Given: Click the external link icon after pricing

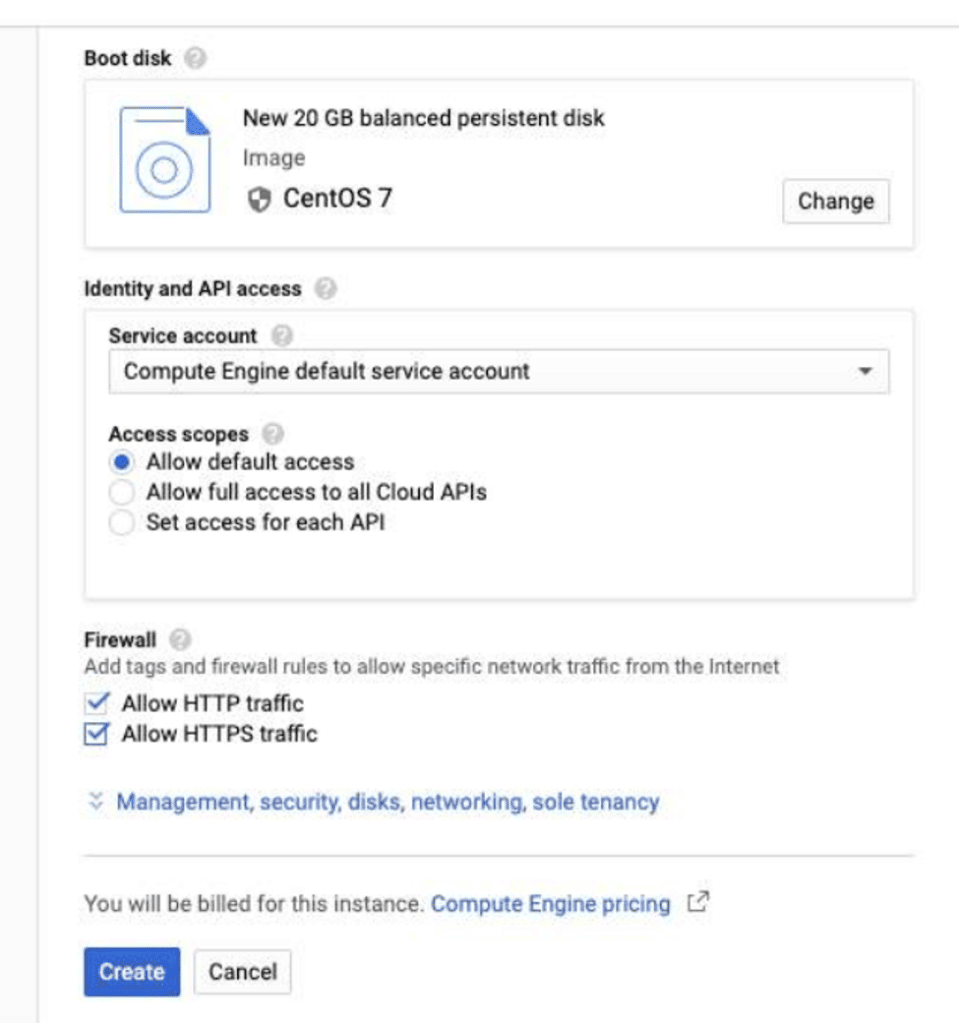Looking at the screenshot, I should click(698, 903).
